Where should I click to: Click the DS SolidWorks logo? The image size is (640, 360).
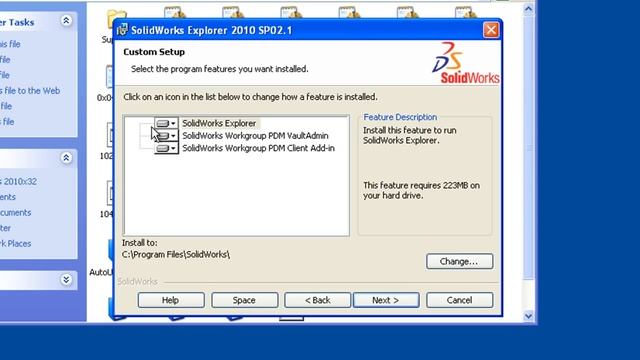pyautogui.click(x=465, y=62)
